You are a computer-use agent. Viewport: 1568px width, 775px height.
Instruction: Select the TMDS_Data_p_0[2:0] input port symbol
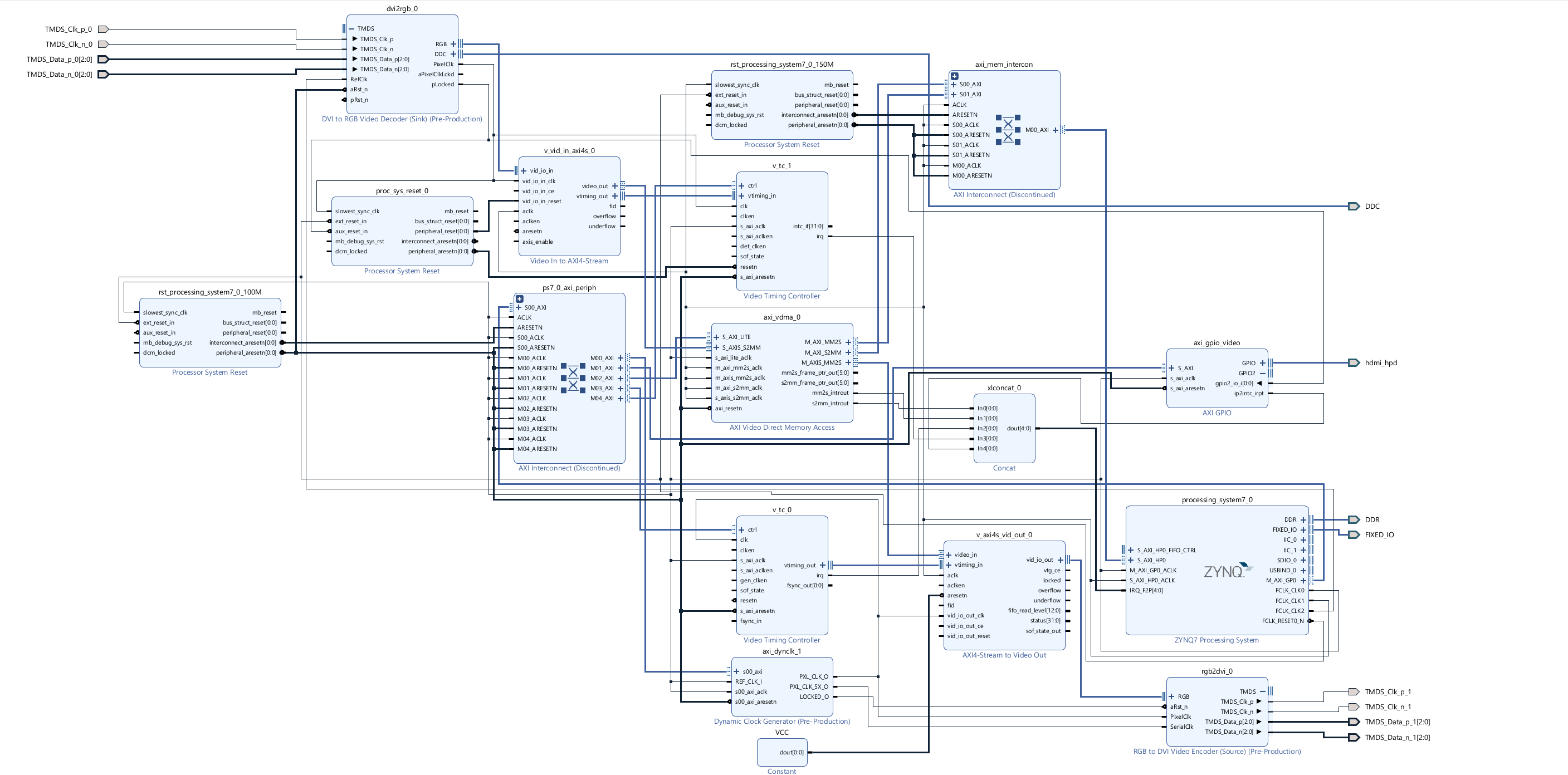(104, 59)
